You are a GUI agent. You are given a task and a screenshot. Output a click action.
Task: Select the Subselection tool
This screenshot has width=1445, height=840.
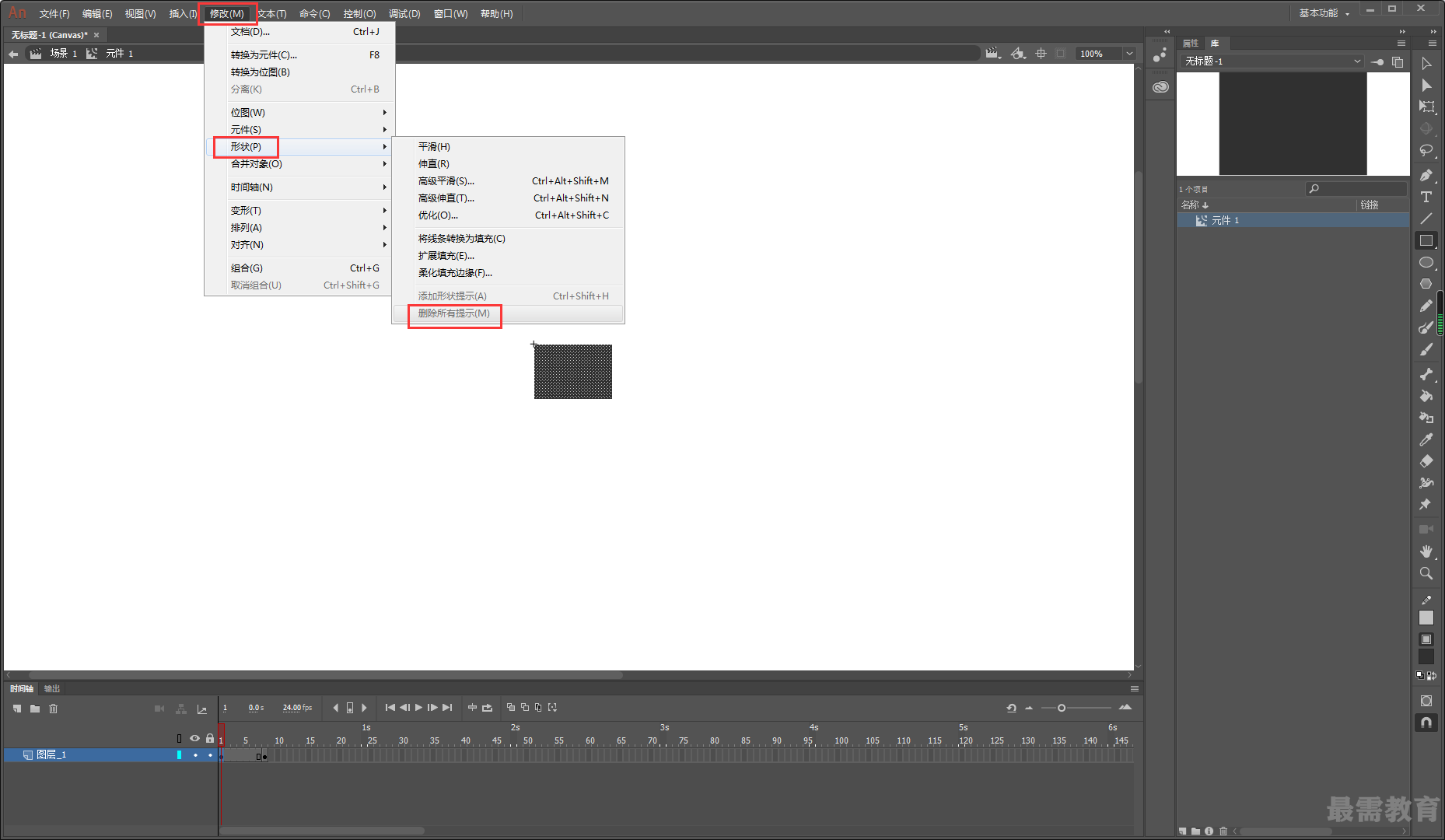click(x=1426, y=86)
